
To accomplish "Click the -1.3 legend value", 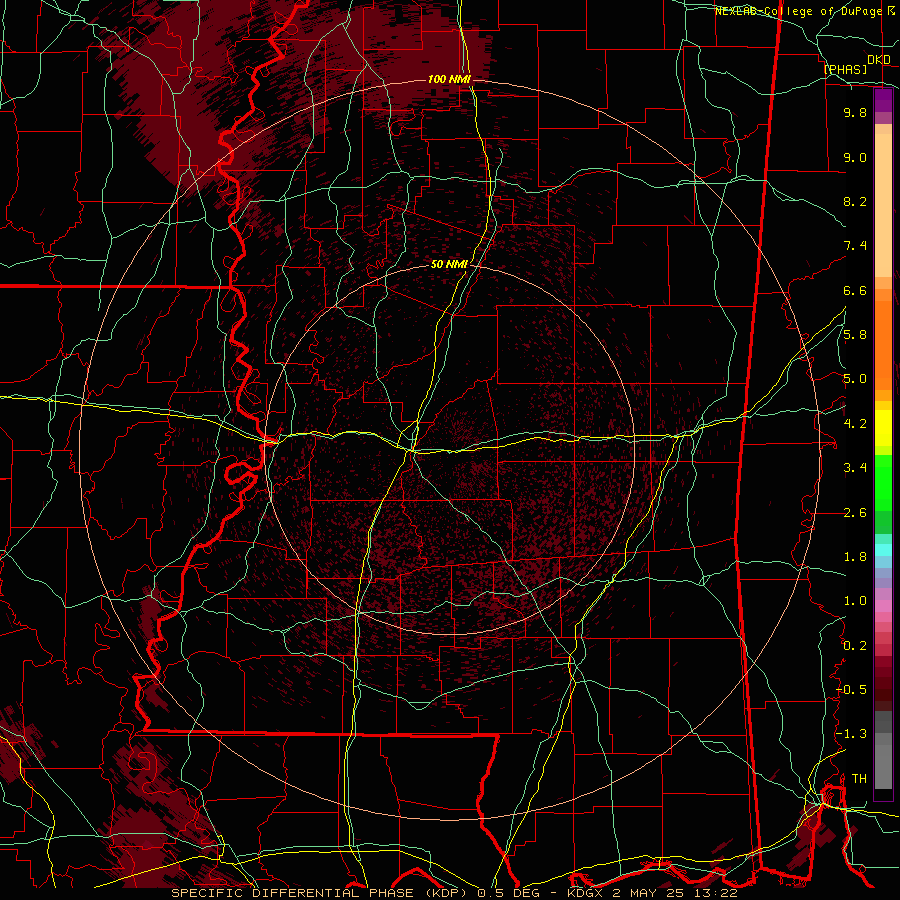I will [851, 734].
